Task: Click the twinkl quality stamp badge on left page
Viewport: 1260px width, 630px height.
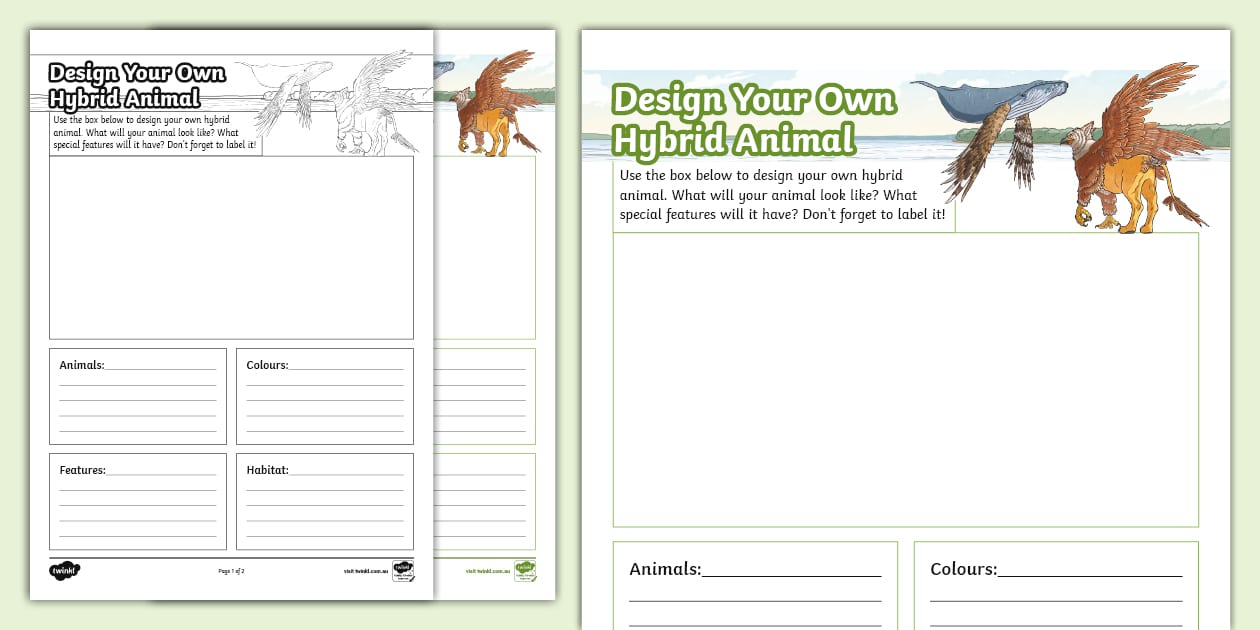Action: [x=403, y=570]
